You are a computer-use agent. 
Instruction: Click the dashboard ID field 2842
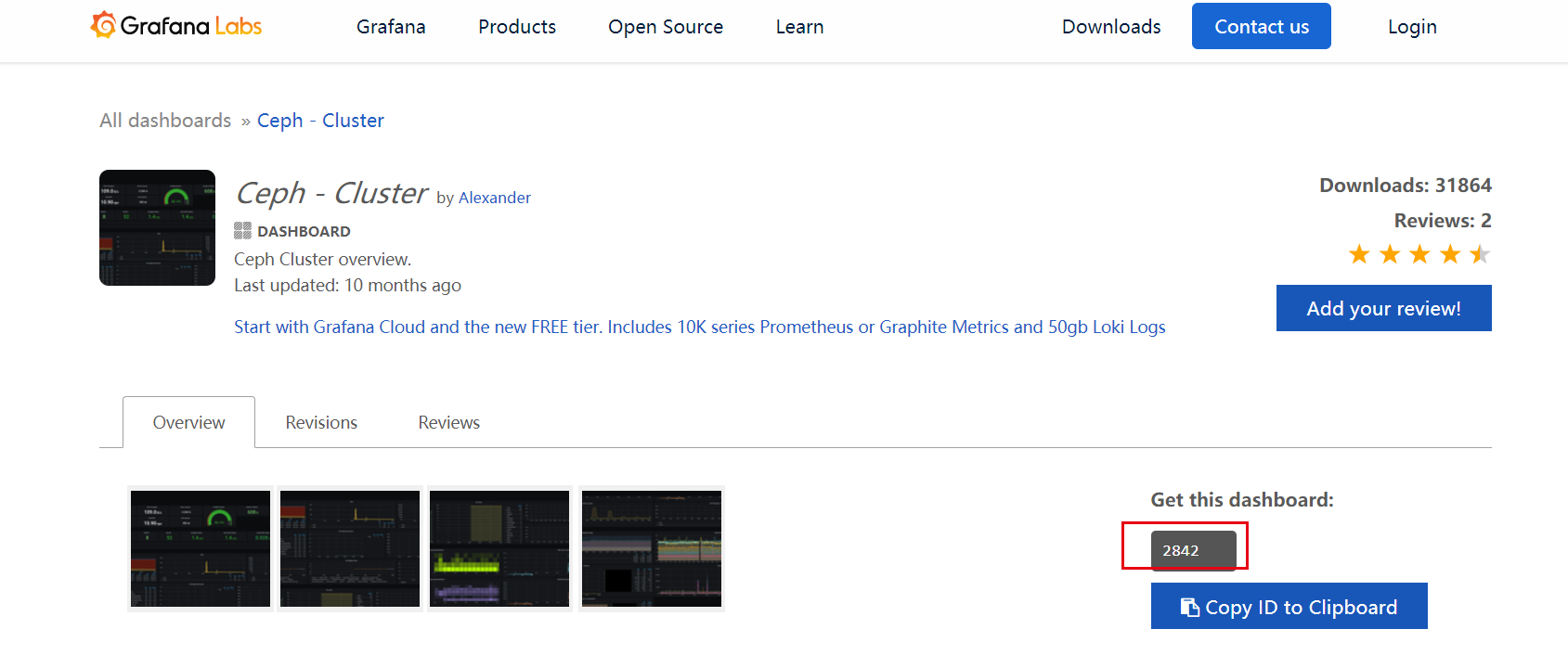tap(1193, 550)
